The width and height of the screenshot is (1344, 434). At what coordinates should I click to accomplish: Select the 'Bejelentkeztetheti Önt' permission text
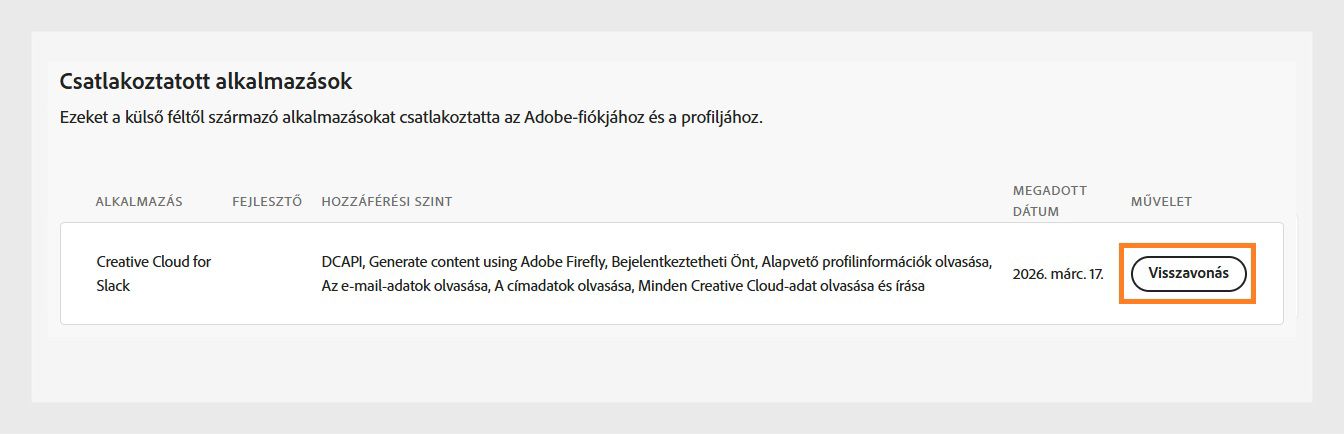click(686, 262)
